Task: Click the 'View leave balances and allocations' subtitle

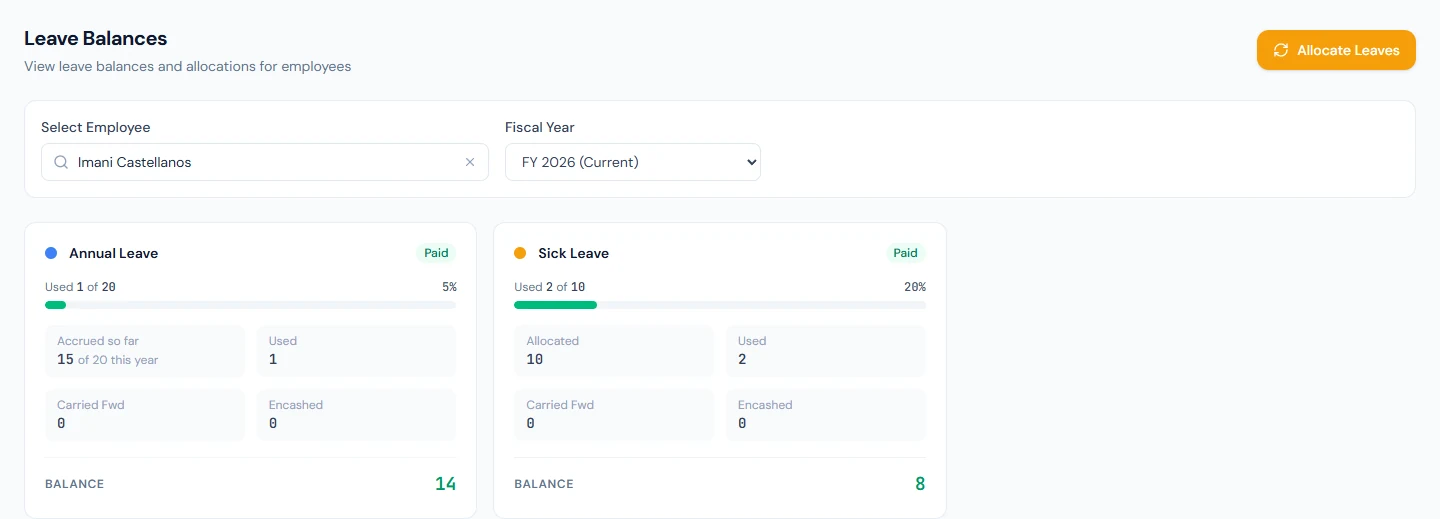Action: [x=188, y=67]
